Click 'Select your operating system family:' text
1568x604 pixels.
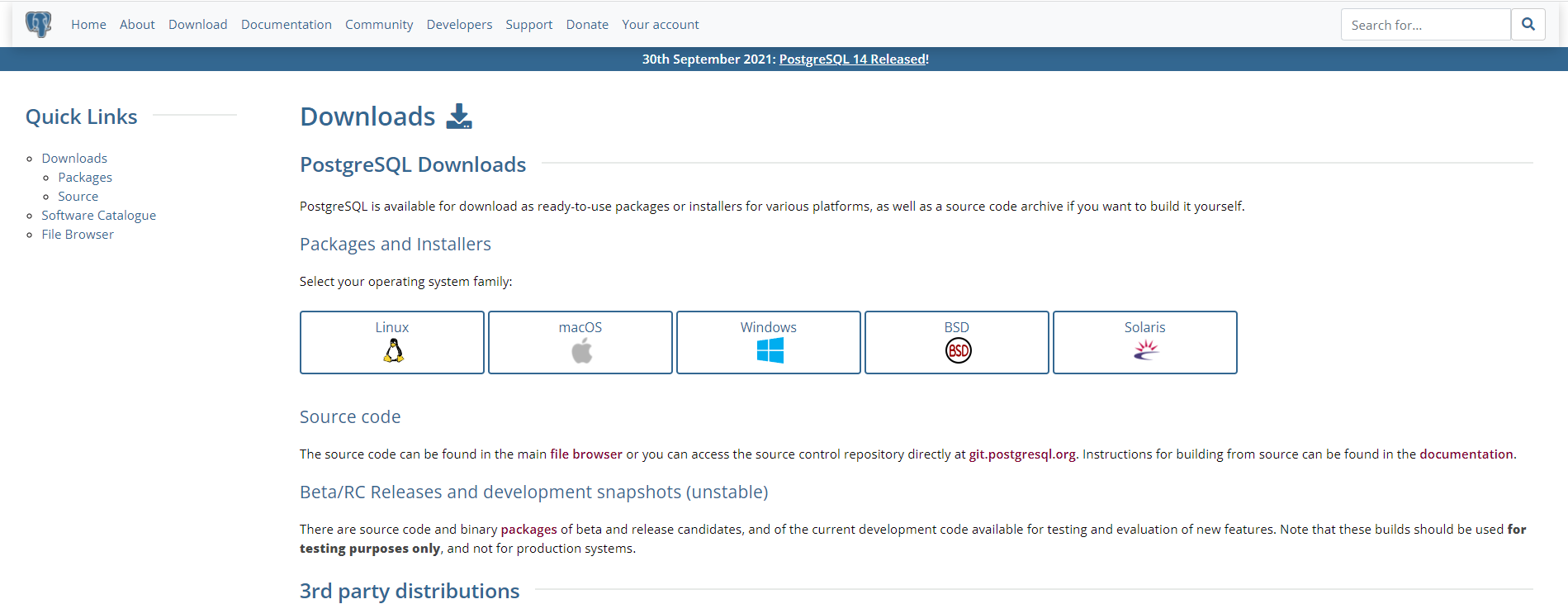406,282
